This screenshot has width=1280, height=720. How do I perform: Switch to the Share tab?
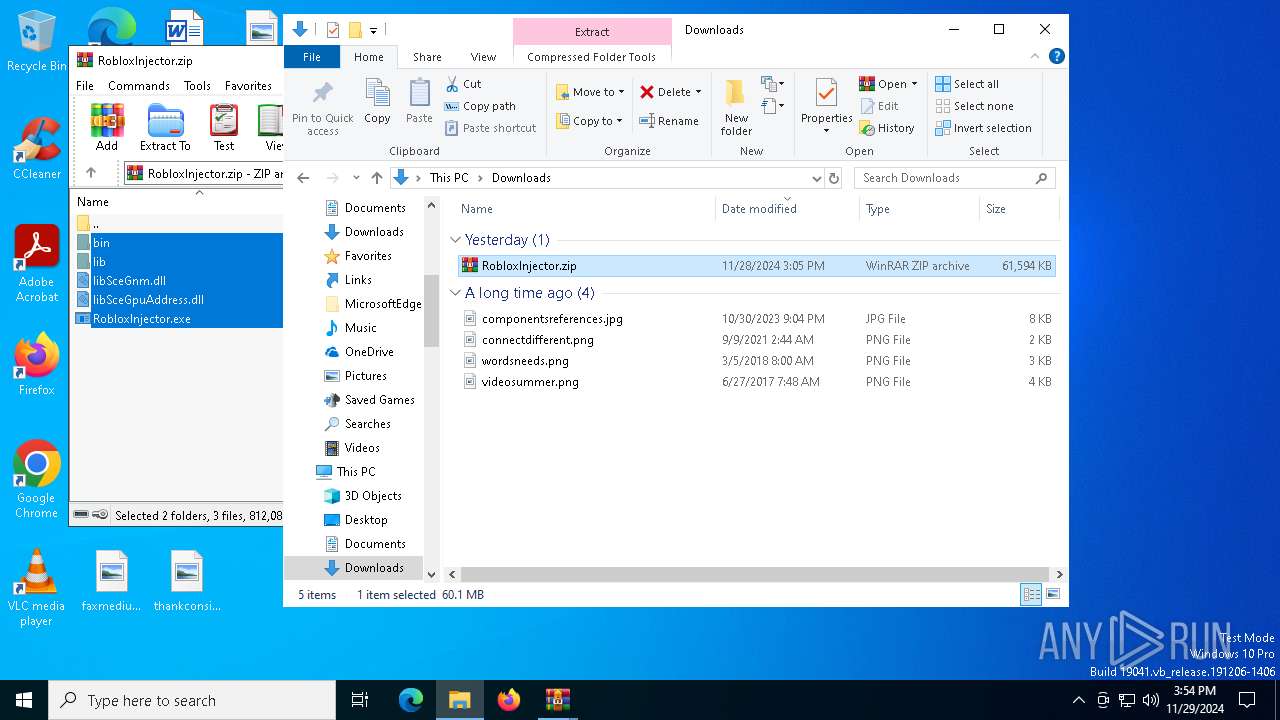pos(427,57)
